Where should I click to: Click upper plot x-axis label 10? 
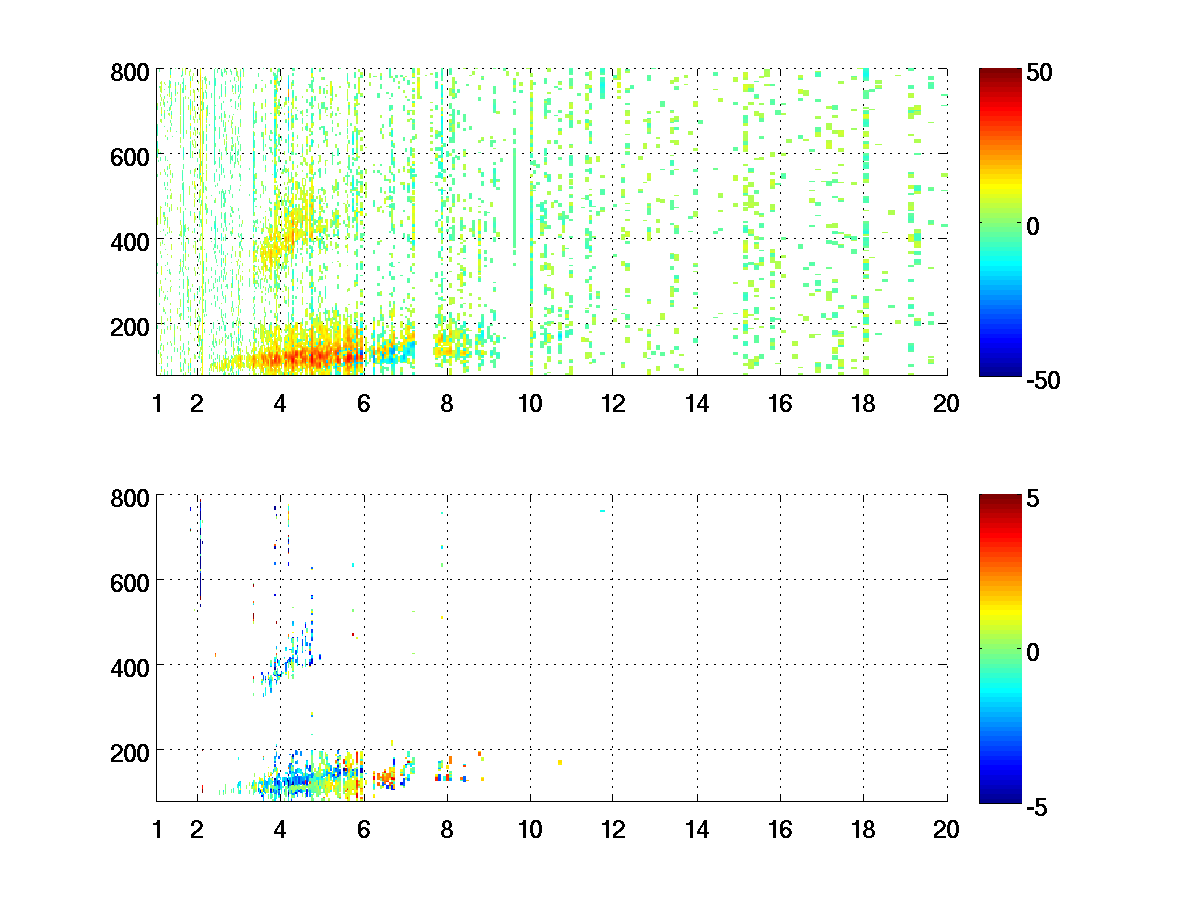(530, 403)
